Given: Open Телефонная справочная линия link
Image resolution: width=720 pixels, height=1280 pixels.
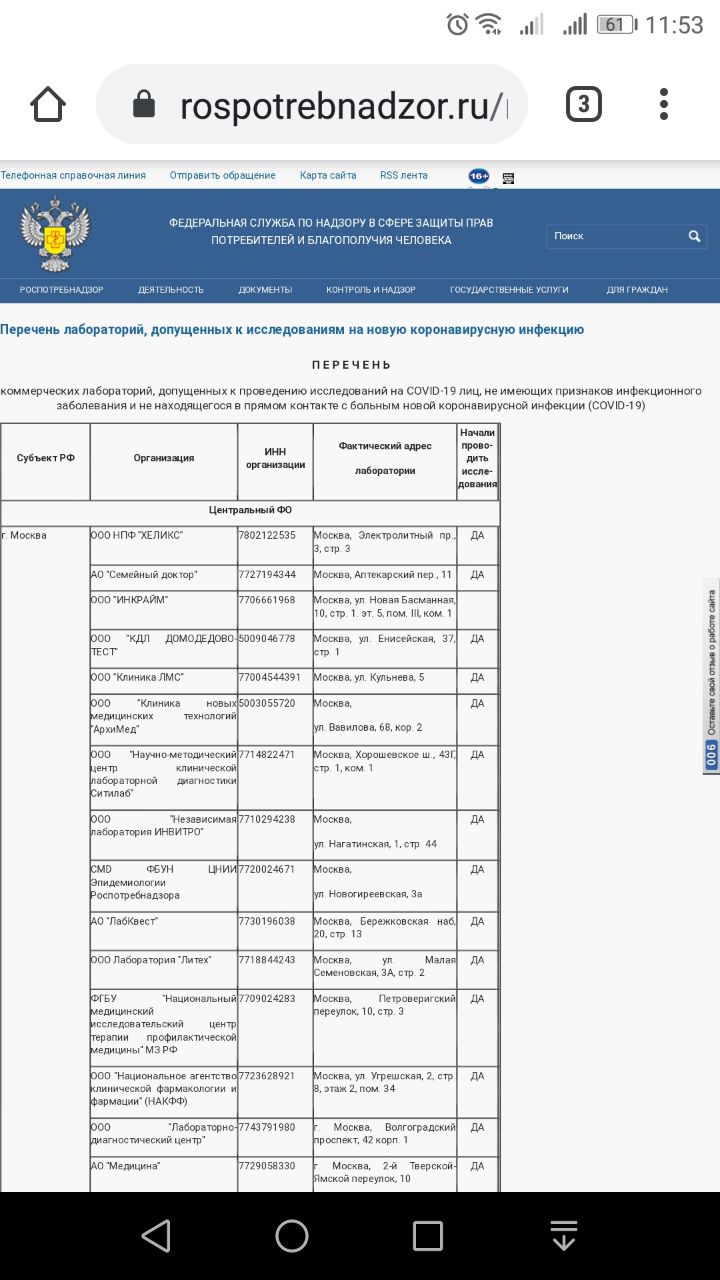Looking at the screenshot, I should pos(73,175).
